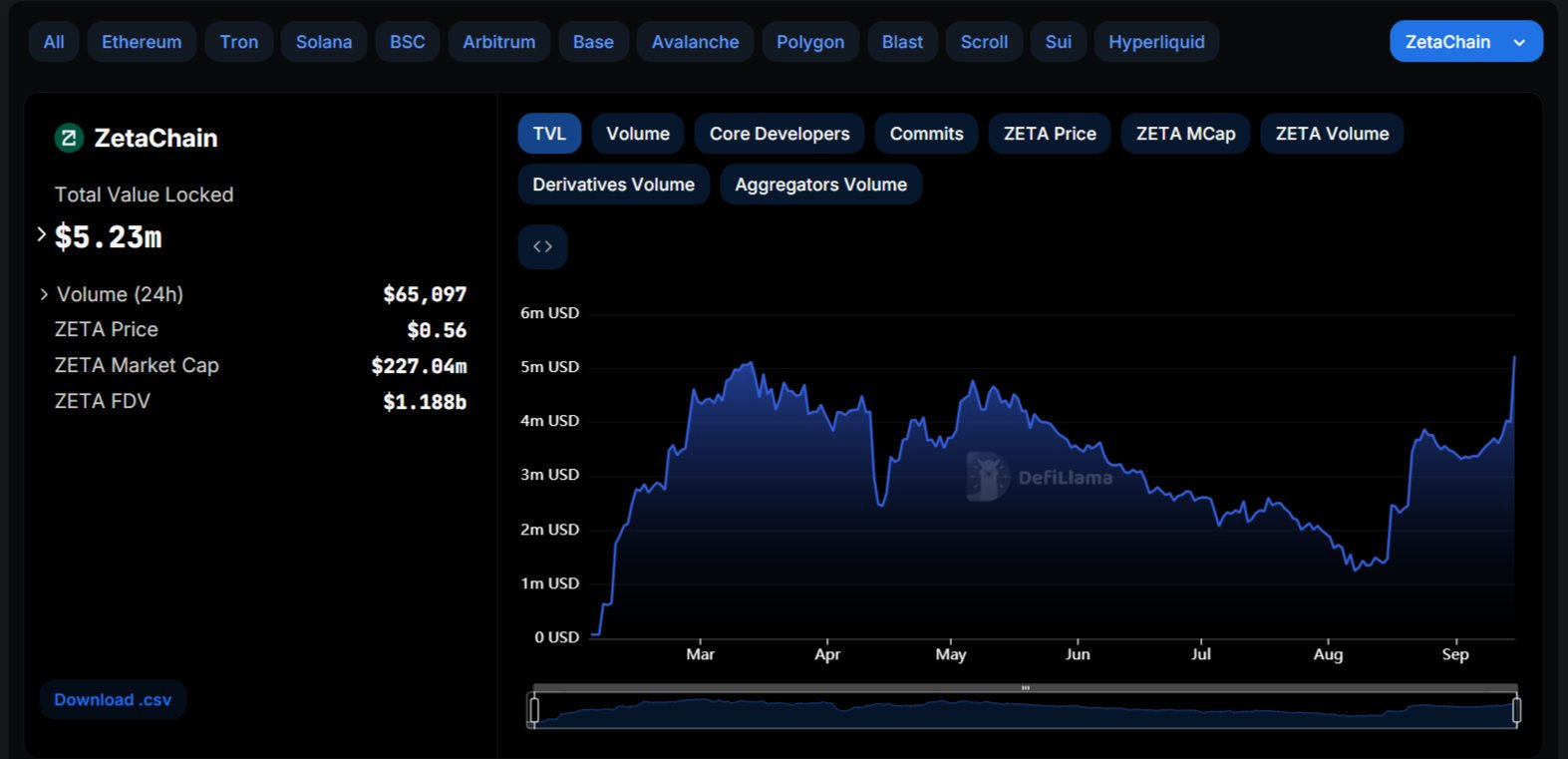Select the BSC chain filter
The height and width of the screenshot is (759, 1568).
coord(408,42)
